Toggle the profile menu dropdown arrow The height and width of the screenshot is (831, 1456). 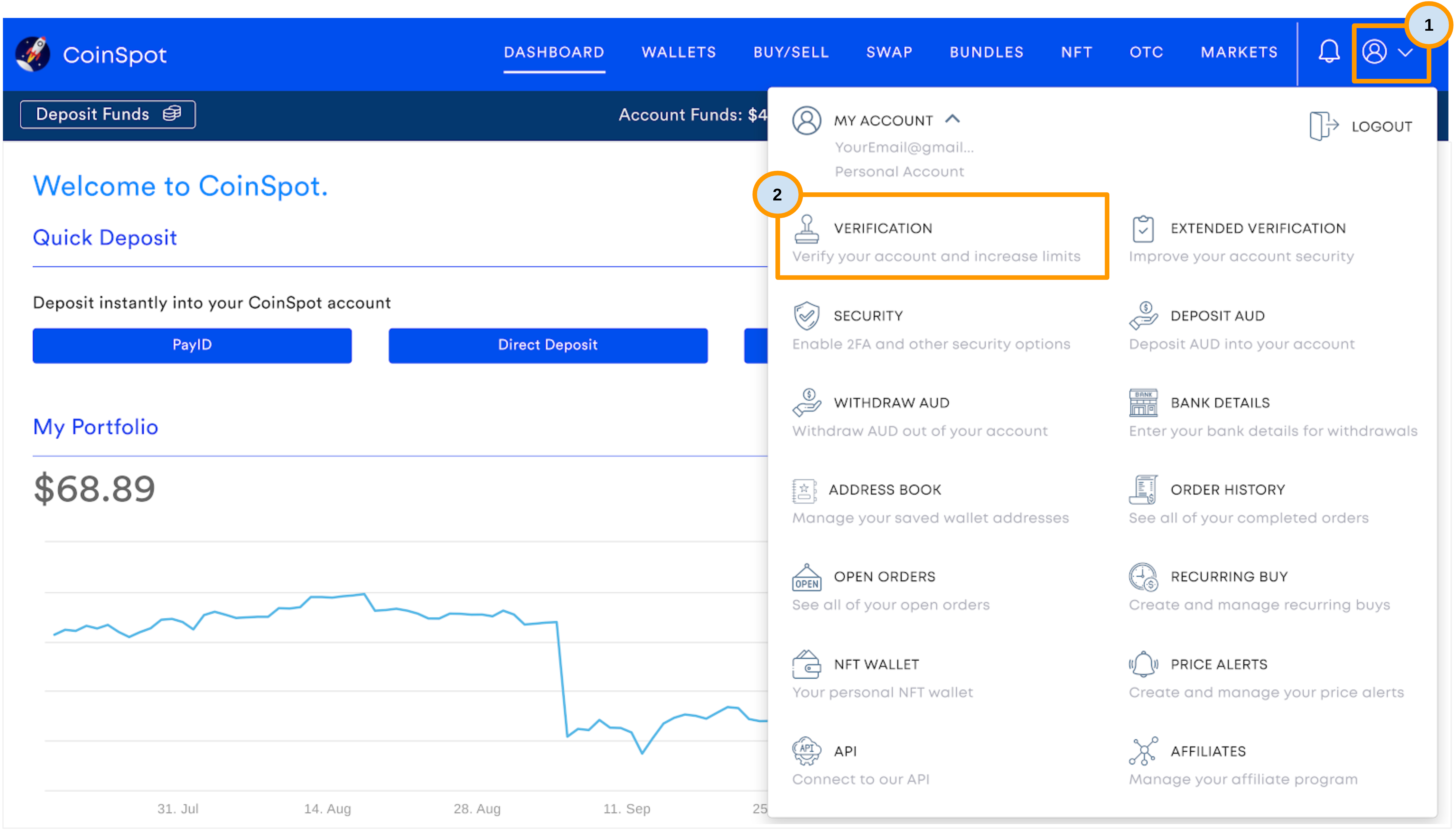[x=1405, y=52]
